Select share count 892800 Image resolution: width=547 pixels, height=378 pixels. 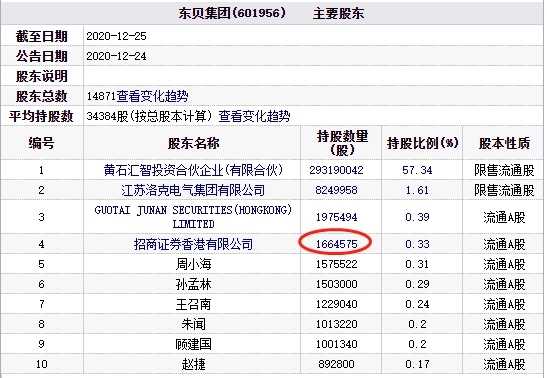point(336,364)
